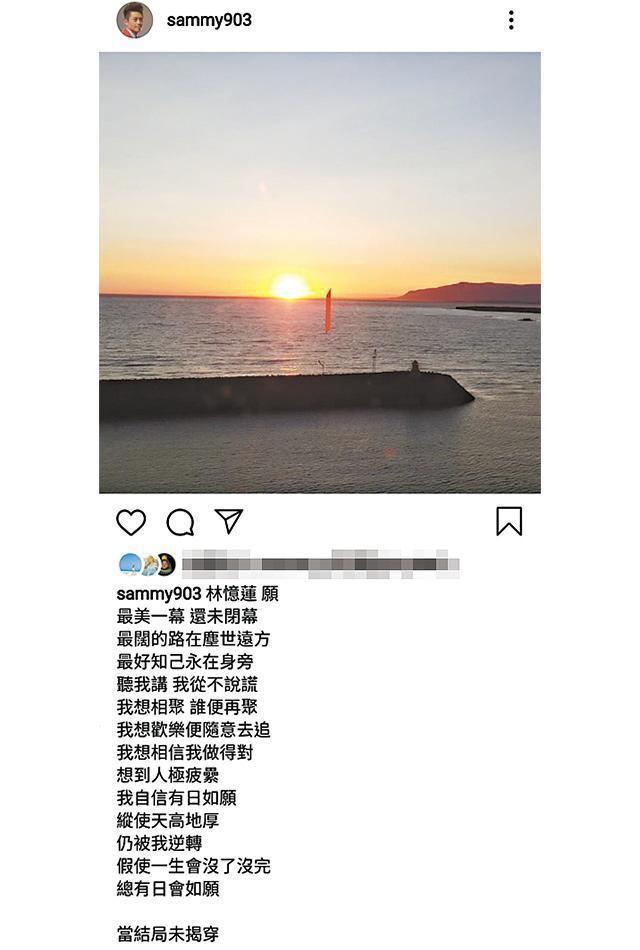Tap the orange flag in the photo
The height and width of the screenshot is (950, 640).
click(328, 311)
